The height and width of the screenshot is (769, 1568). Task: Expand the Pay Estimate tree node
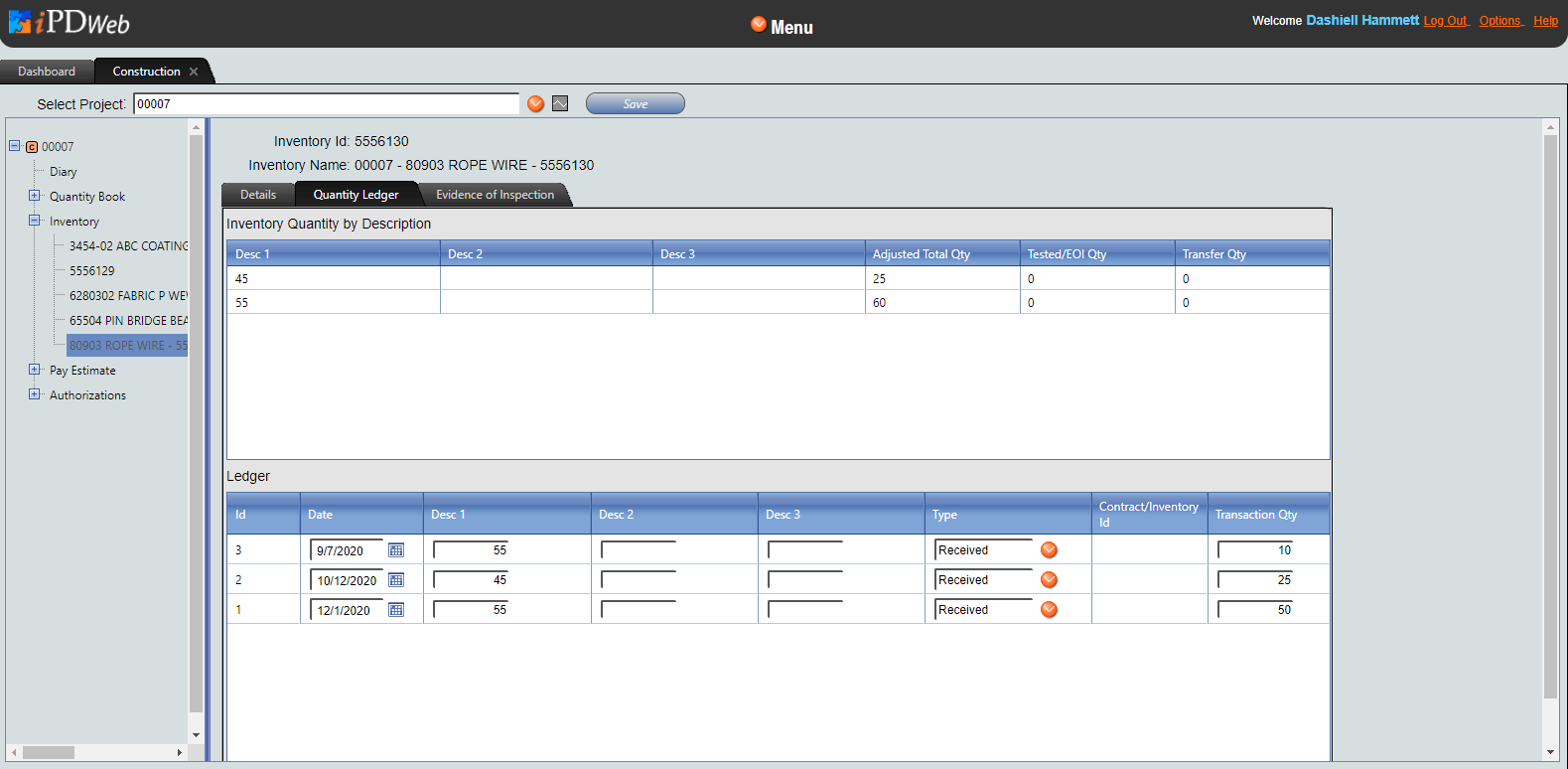pyautogui.click(x=35, y=370)
